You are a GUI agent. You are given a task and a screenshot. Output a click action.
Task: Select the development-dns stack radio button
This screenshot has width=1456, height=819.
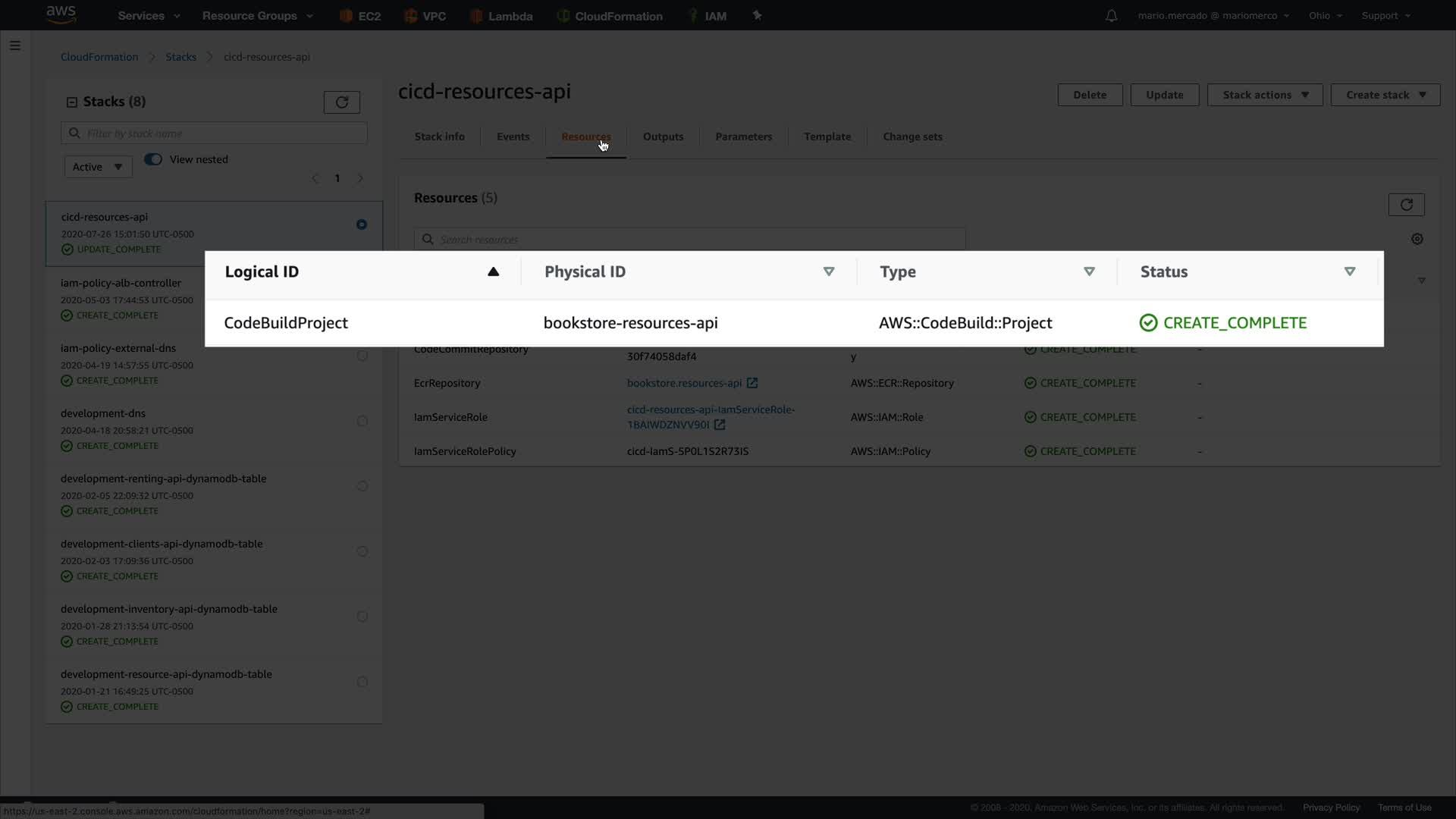point(362,422)
